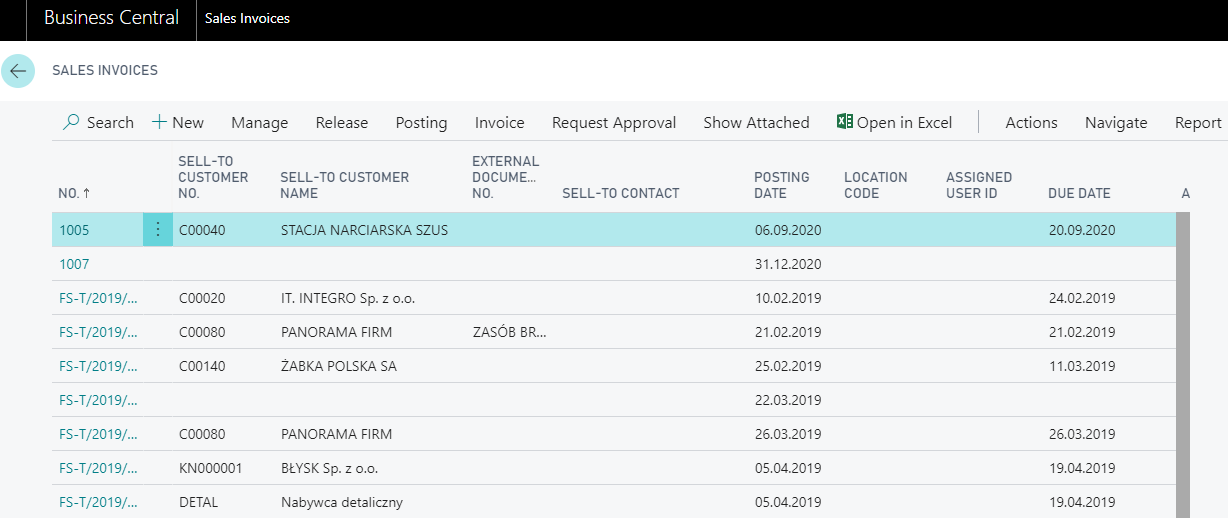The width and height of the screenshot is (1228, 518).
Task: Open invoice number 1005
Action: [x=74, y=230]
